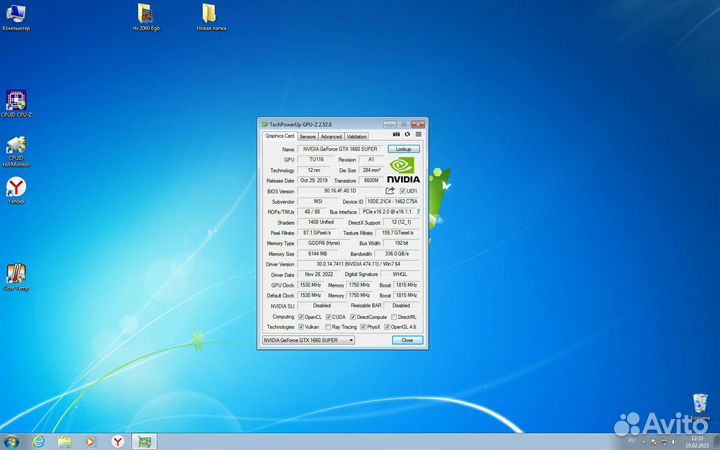Click the GPU-Z screenshot camera icon
This screenshot has width=720, height=450.
coord(396,135)
